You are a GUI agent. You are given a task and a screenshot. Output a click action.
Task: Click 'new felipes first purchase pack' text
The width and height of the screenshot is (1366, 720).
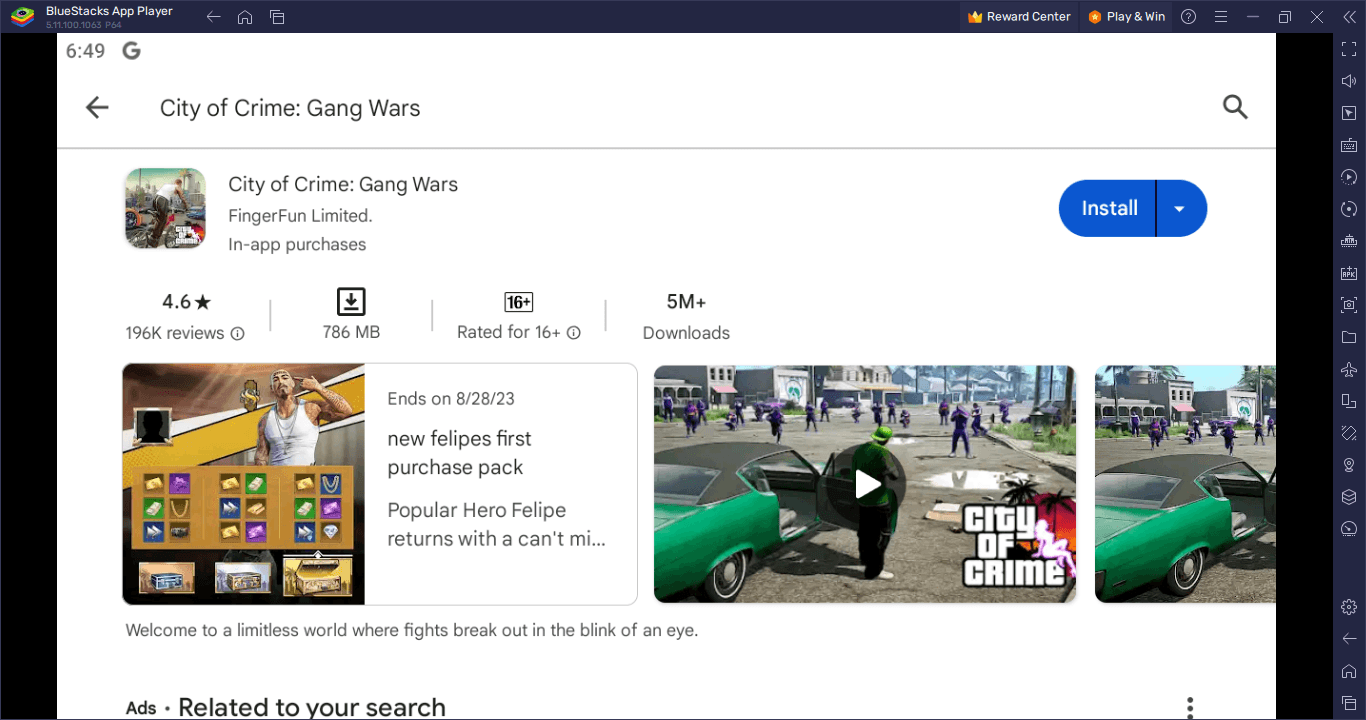tap(459, 453)
